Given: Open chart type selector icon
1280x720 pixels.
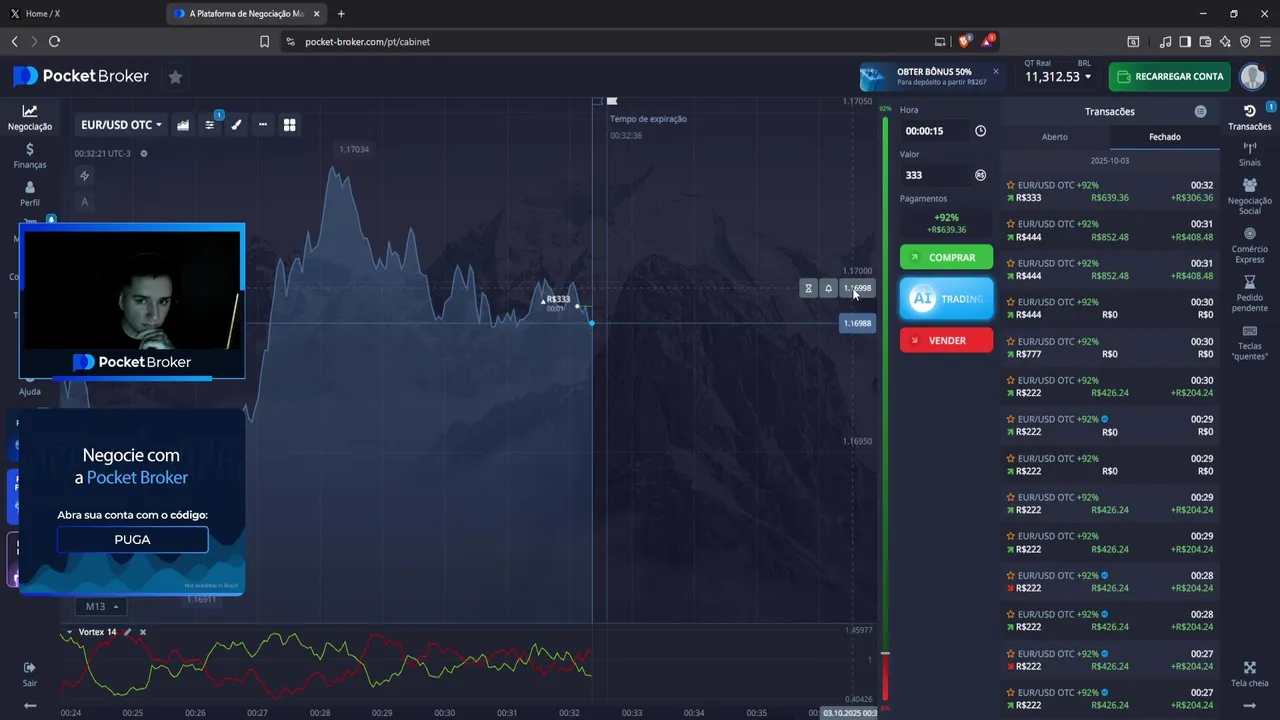Looking at the screenshot, I should click(183, 125).
